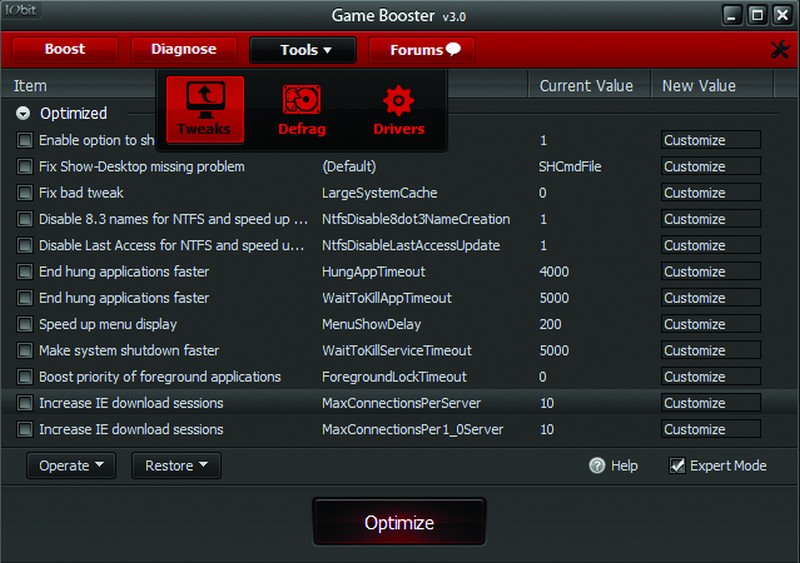Click Customize in 'Enable option' row

coord(711,140)
